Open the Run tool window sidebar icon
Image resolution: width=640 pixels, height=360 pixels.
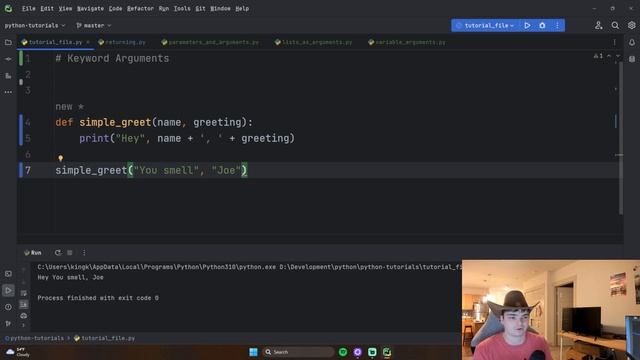tap(8, 291)
